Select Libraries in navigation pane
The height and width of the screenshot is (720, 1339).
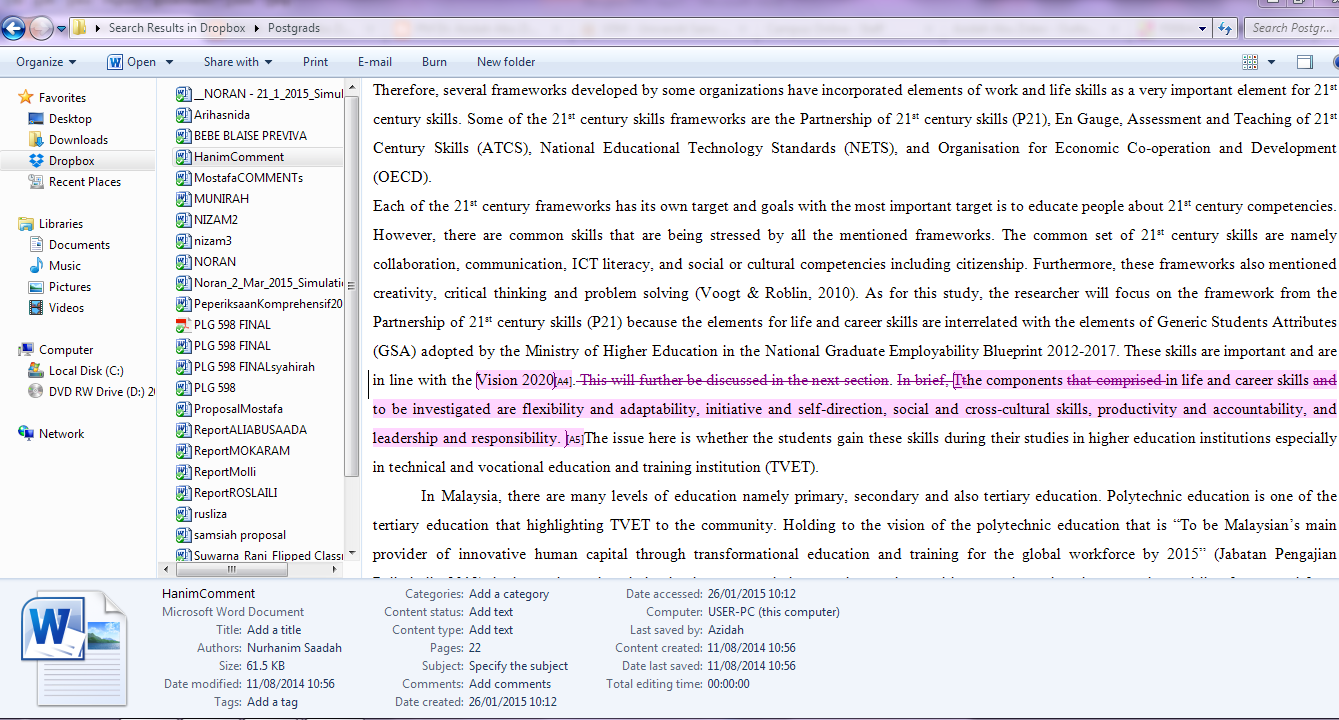[60, 224]
